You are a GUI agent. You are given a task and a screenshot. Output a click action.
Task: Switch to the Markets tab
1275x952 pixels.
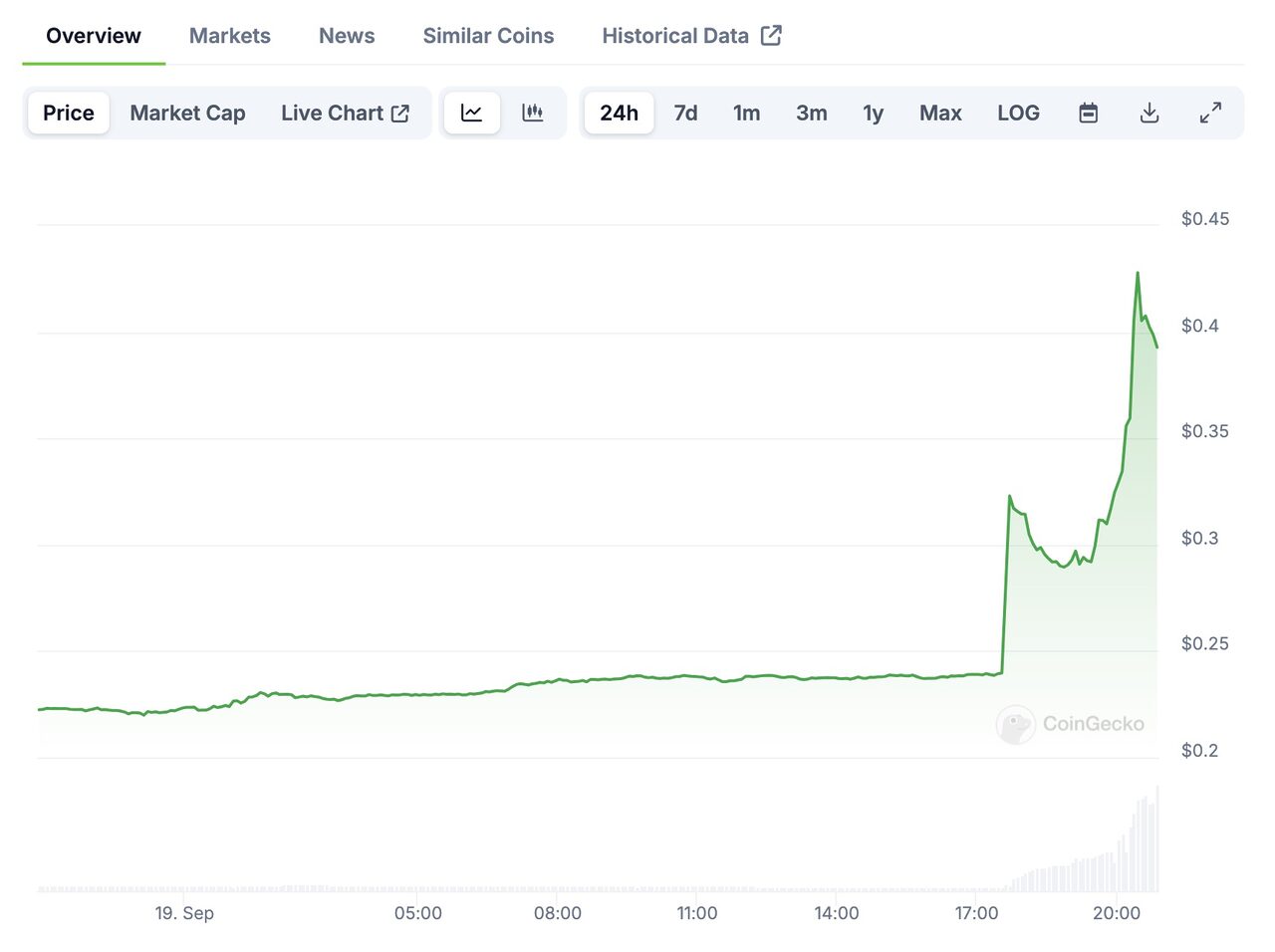click(230, 36)
